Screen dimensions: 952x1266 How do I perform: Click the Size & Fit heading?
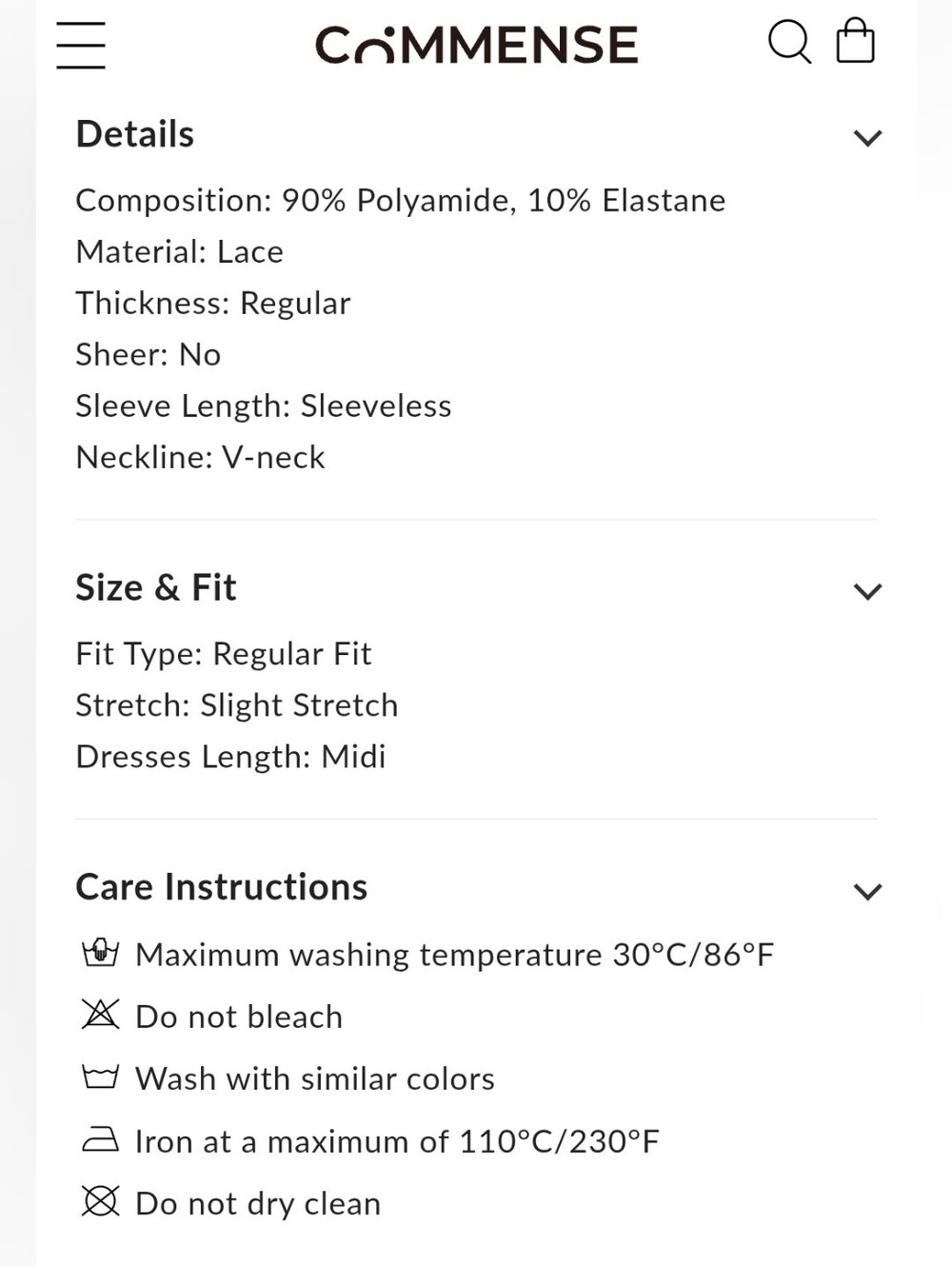156,587
